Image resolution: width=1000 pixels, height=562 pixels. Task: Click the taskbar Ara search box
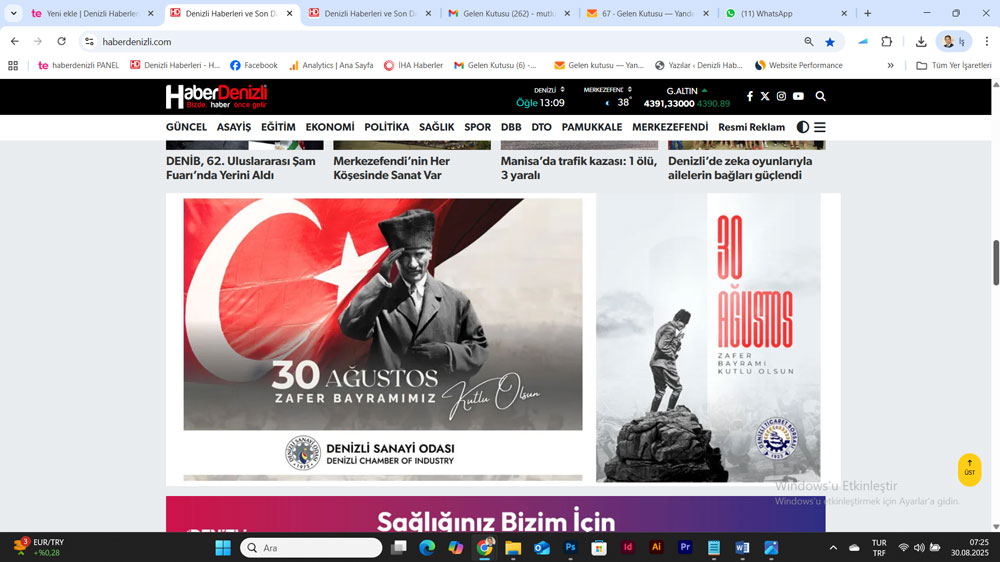point(311,547)
